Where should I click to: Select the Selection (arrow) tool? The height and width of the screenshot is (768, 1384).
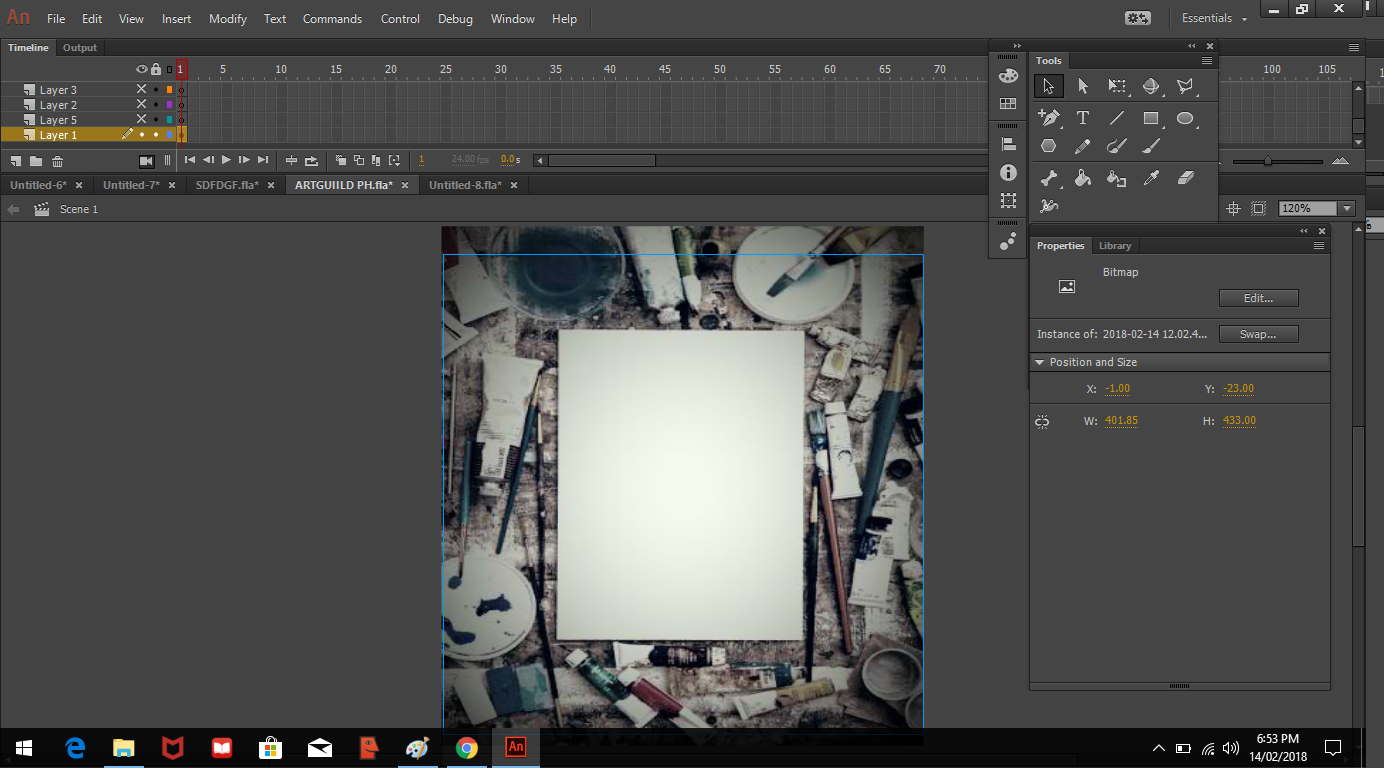click(x=1048, y=87)
